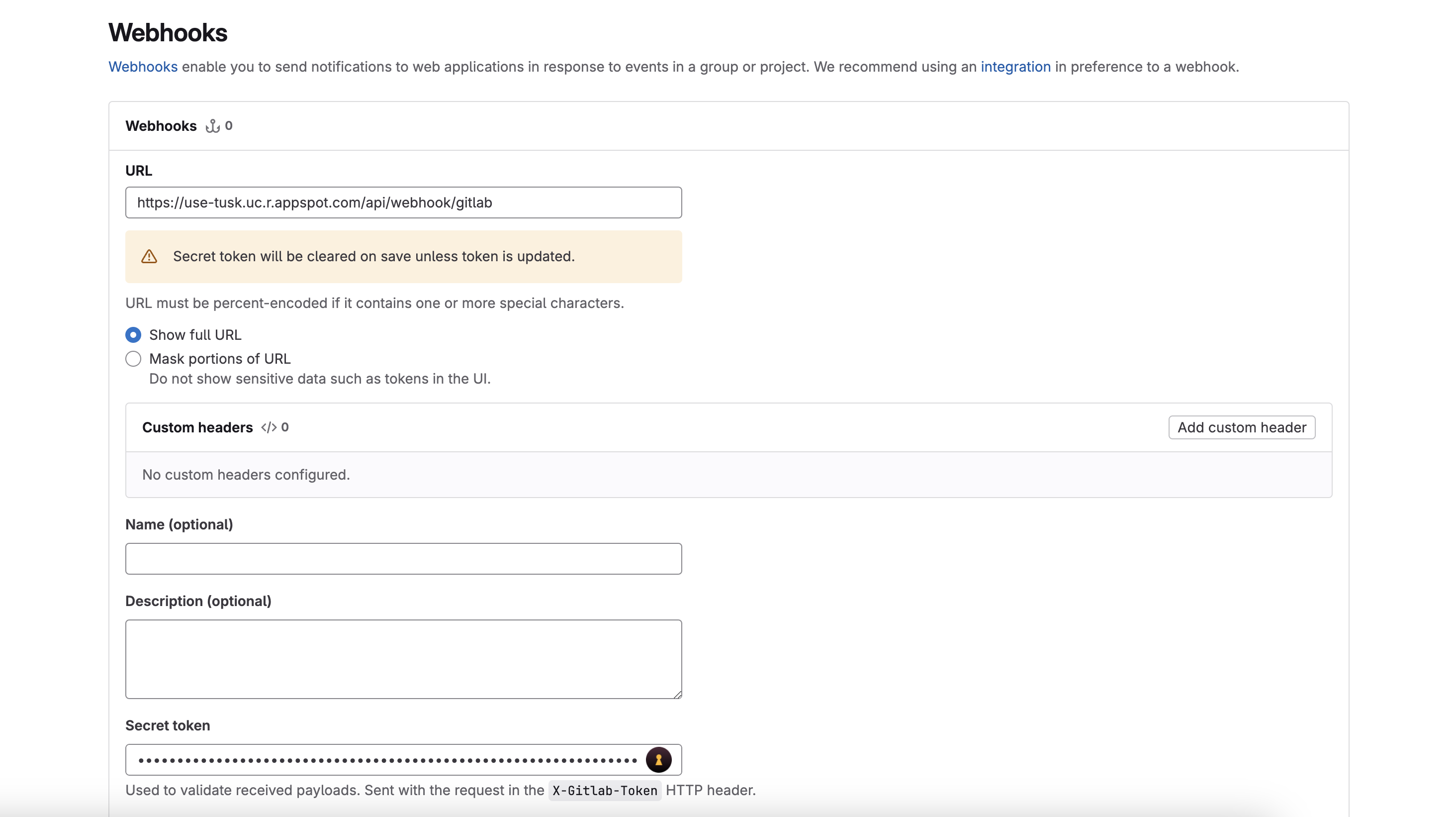Click the X-Gitlab-Token code label
The image size is (1456, 817).
(x=605, y=791)
